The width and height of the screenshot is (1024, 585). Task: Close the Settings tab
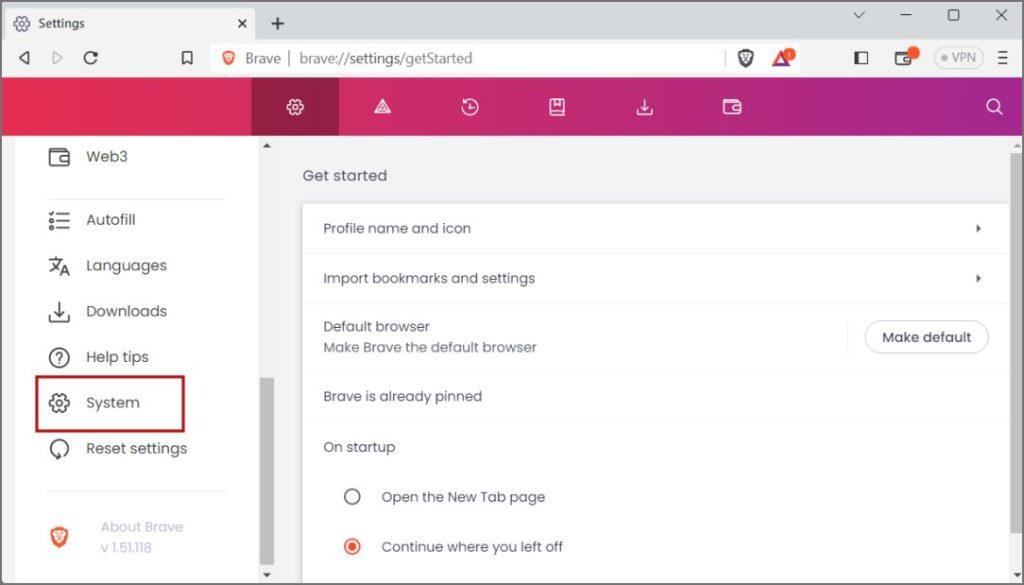tap(242, 24)
